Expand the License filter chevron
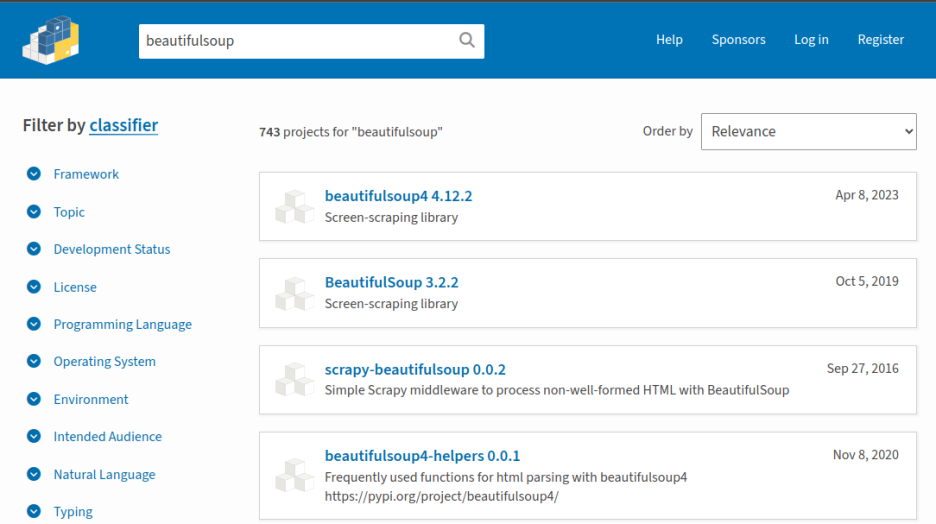 click(34, 287)
